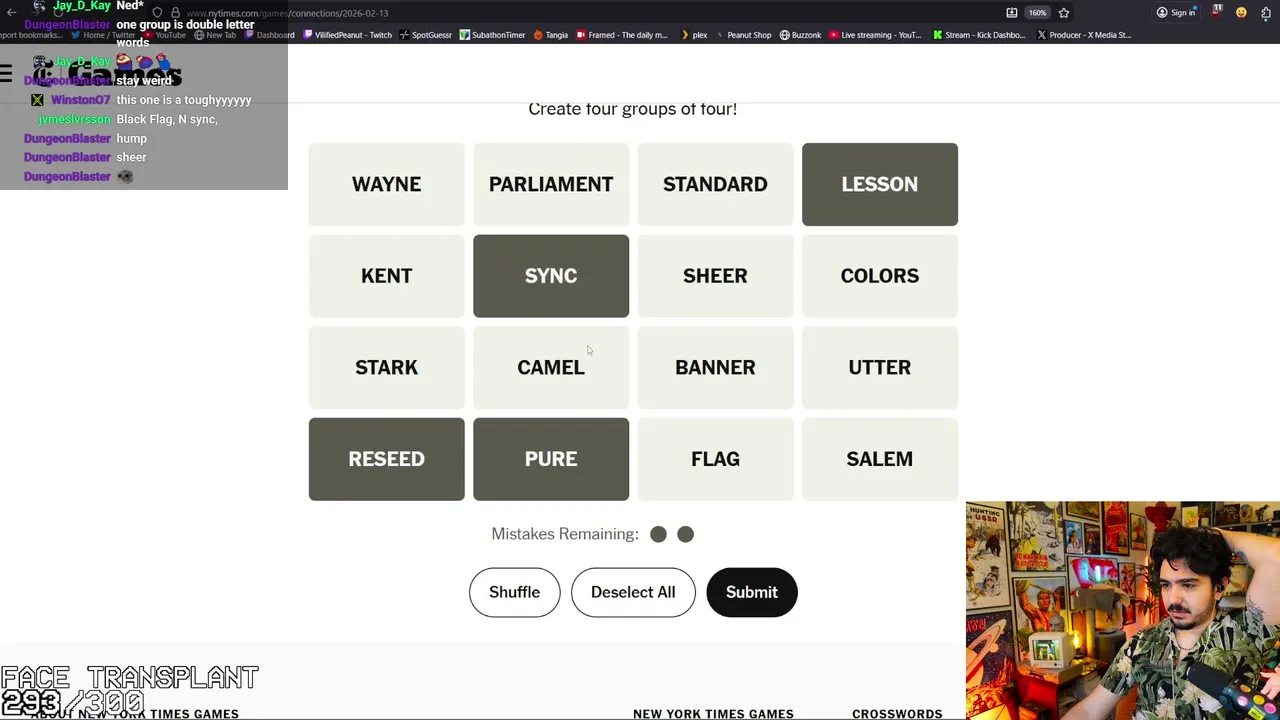The width and height of the screenshot is (1280, 720).
Task: Open the plex bookmark
Action: tap(693, 35)
